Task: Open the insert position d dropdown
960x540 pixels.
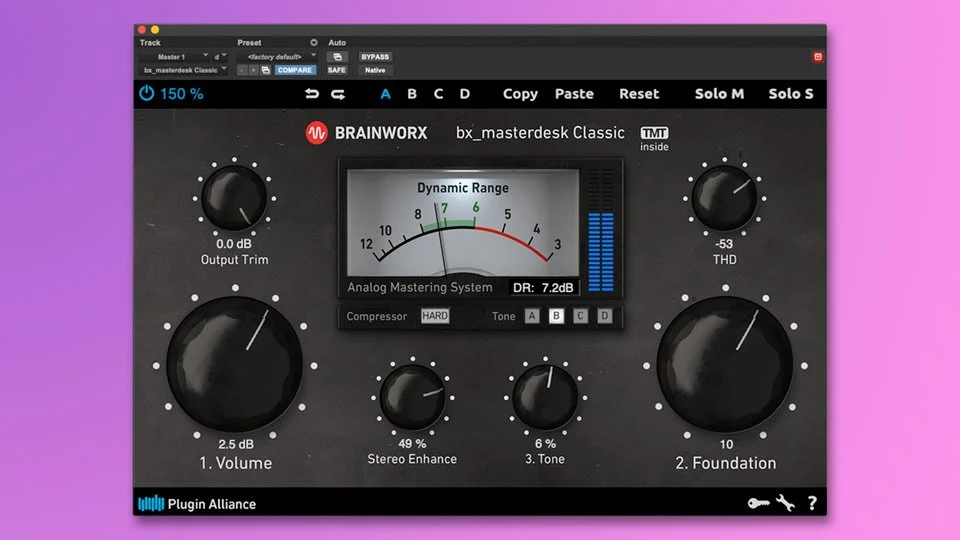Action: coord(220,57)
